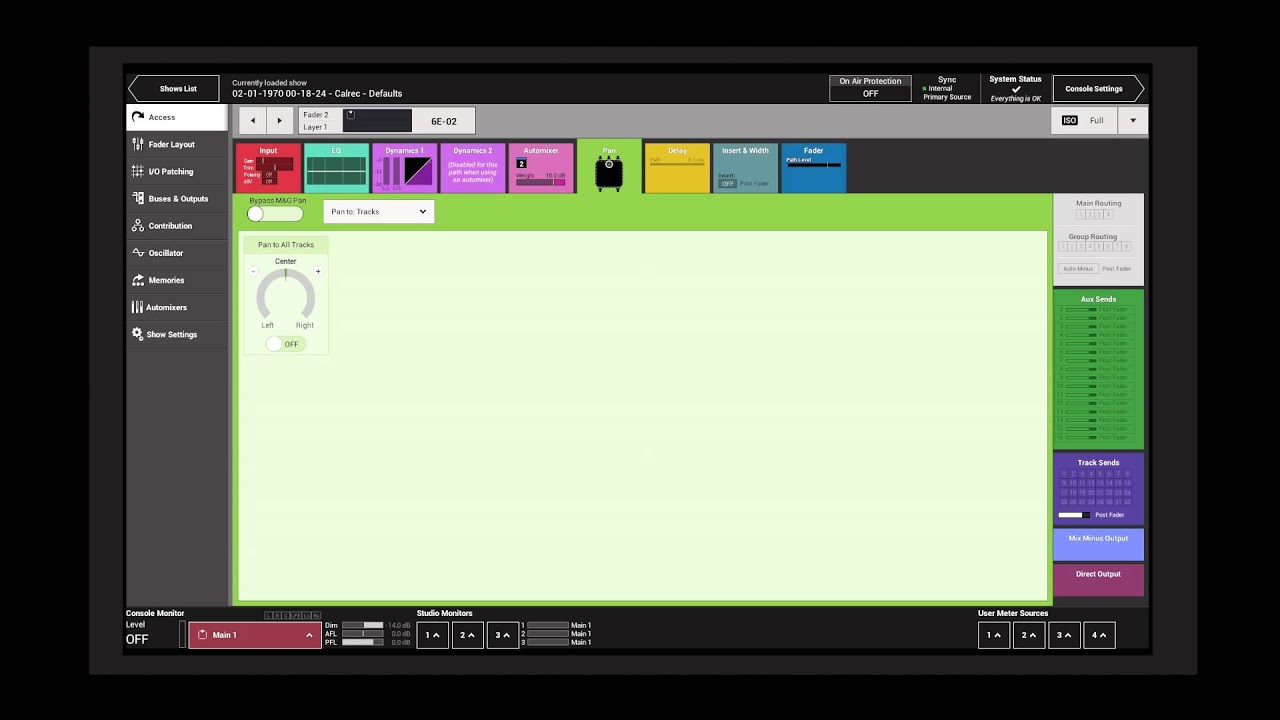Click the Fader 2 Layer 1 path label
This screenshot has height=720, width=1280.
[x=316, y=121]
